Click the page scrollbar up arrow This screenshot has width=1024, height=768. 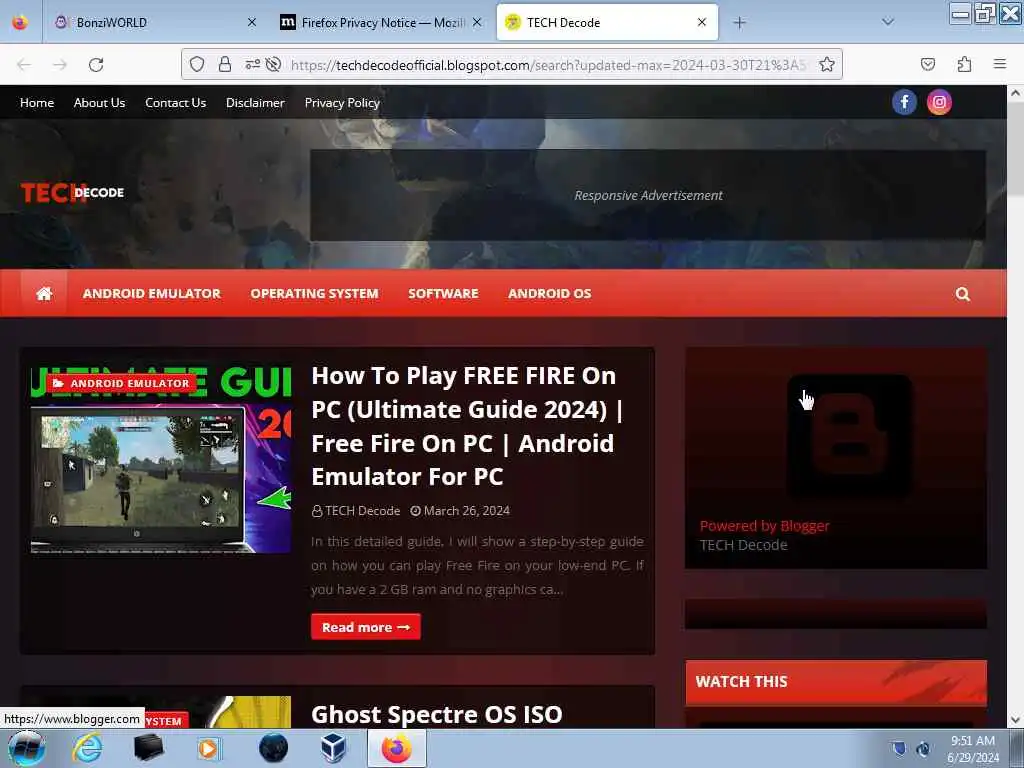click(1015, 93)
